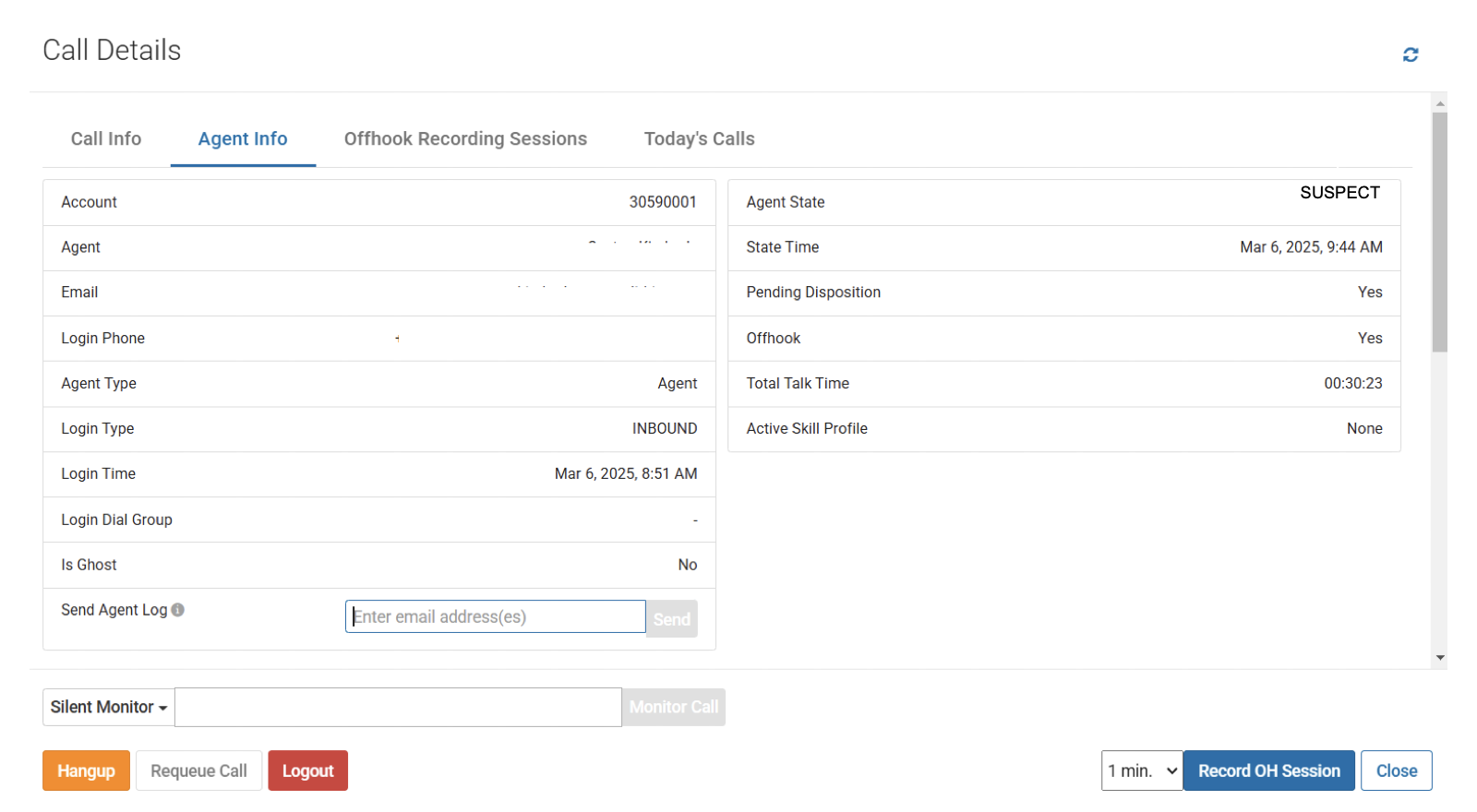This screenshot has height=812, width=1477.
Task: Click the red Logout button
Action: [307, 770]
